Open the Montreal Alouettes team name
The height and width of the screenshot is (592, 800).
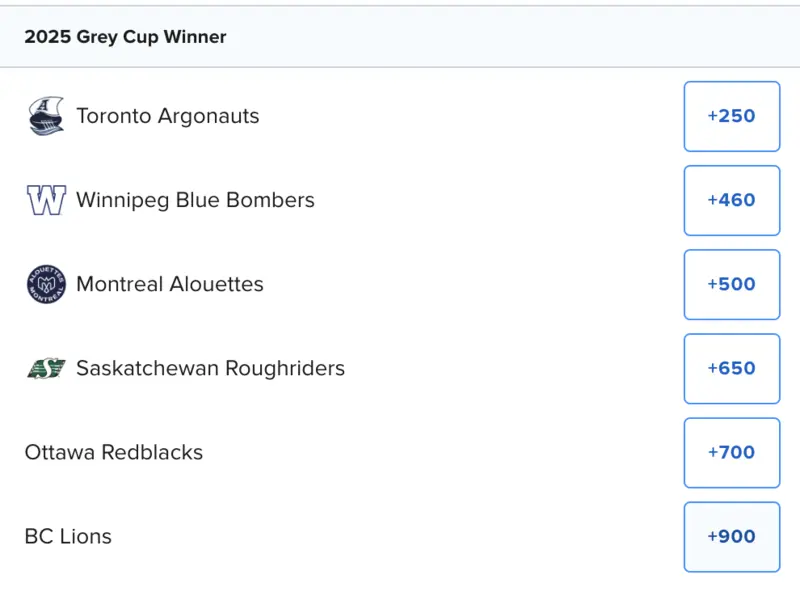170,284
